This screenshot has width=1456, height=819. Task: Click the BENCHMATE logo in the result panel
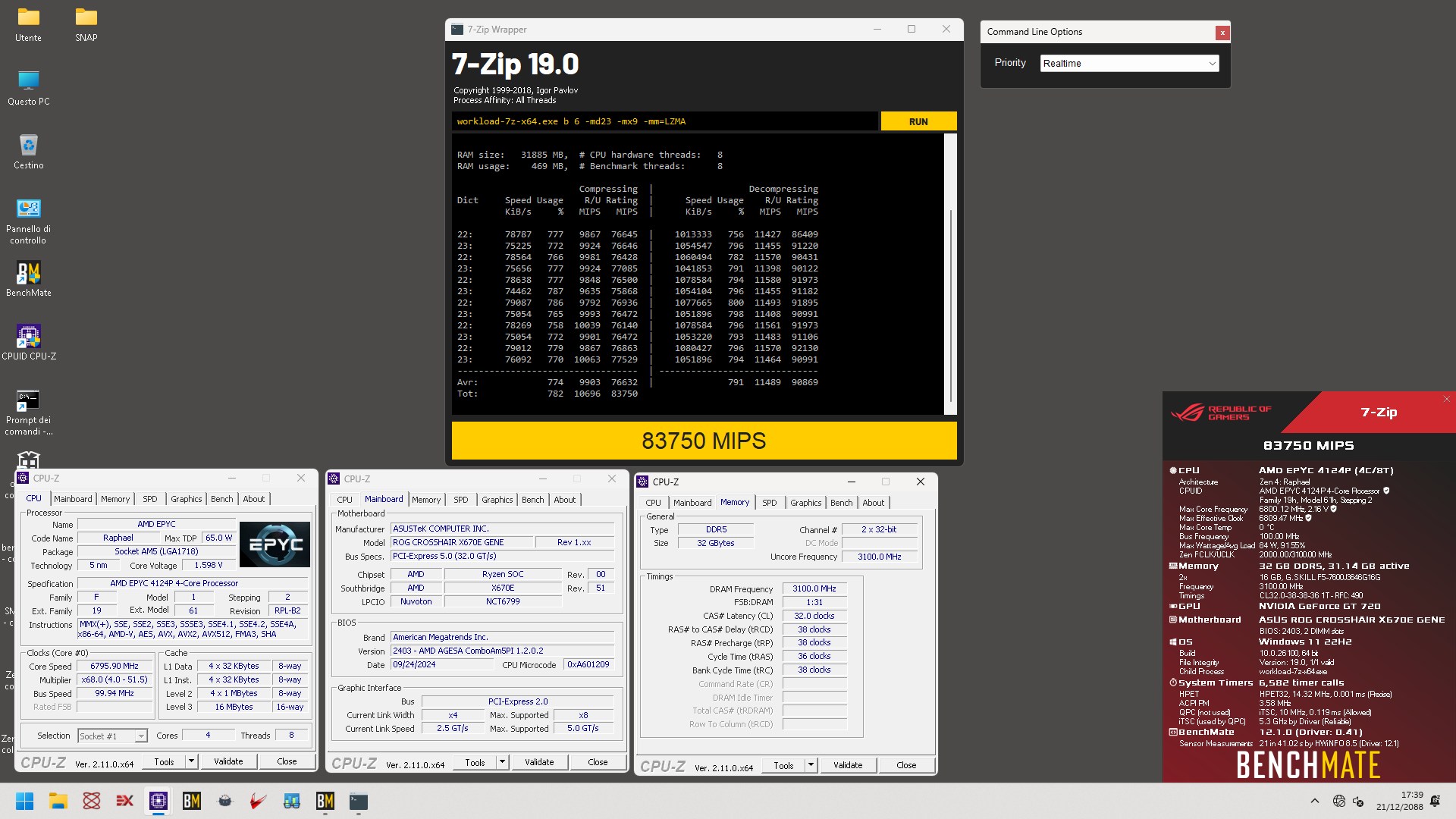(x=1308, y=766)
